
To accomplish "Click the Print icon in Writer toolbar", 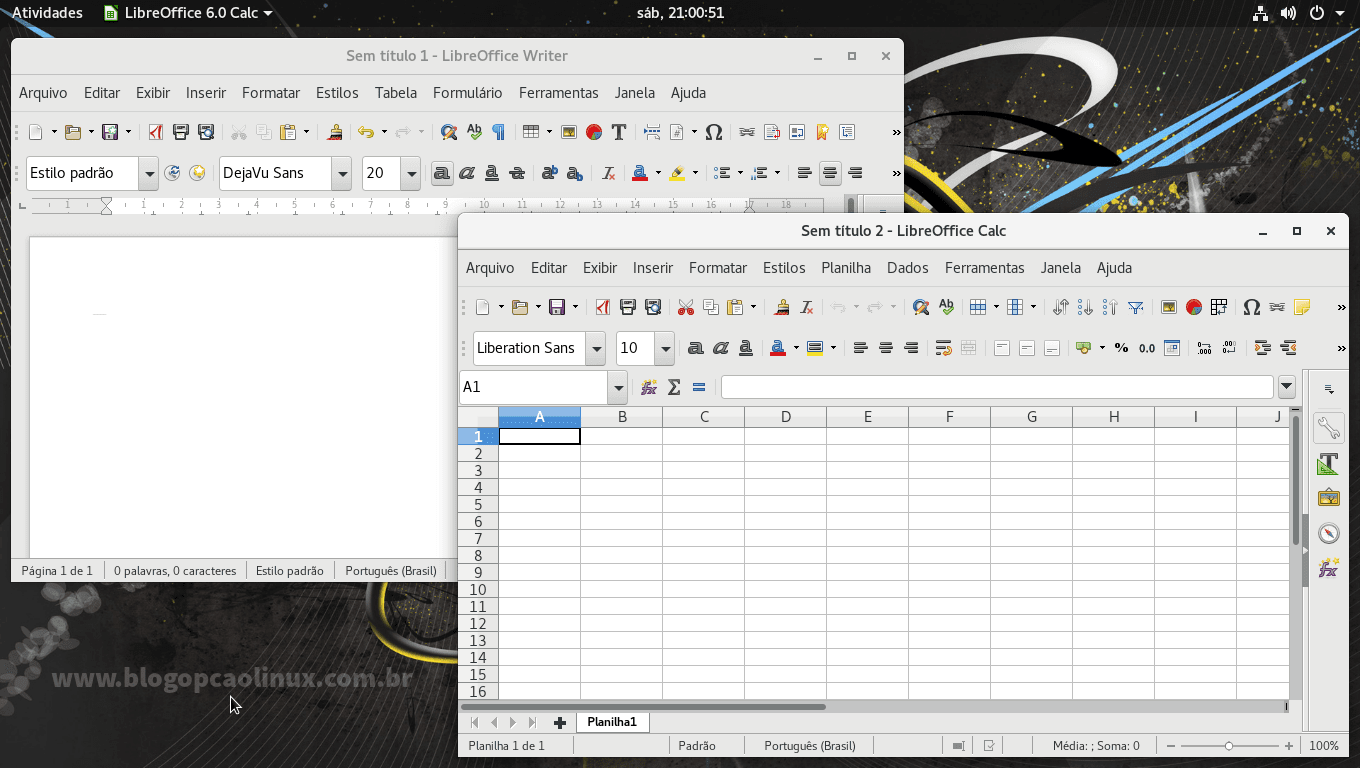I will pyautogui.click(x=181, y=132).
